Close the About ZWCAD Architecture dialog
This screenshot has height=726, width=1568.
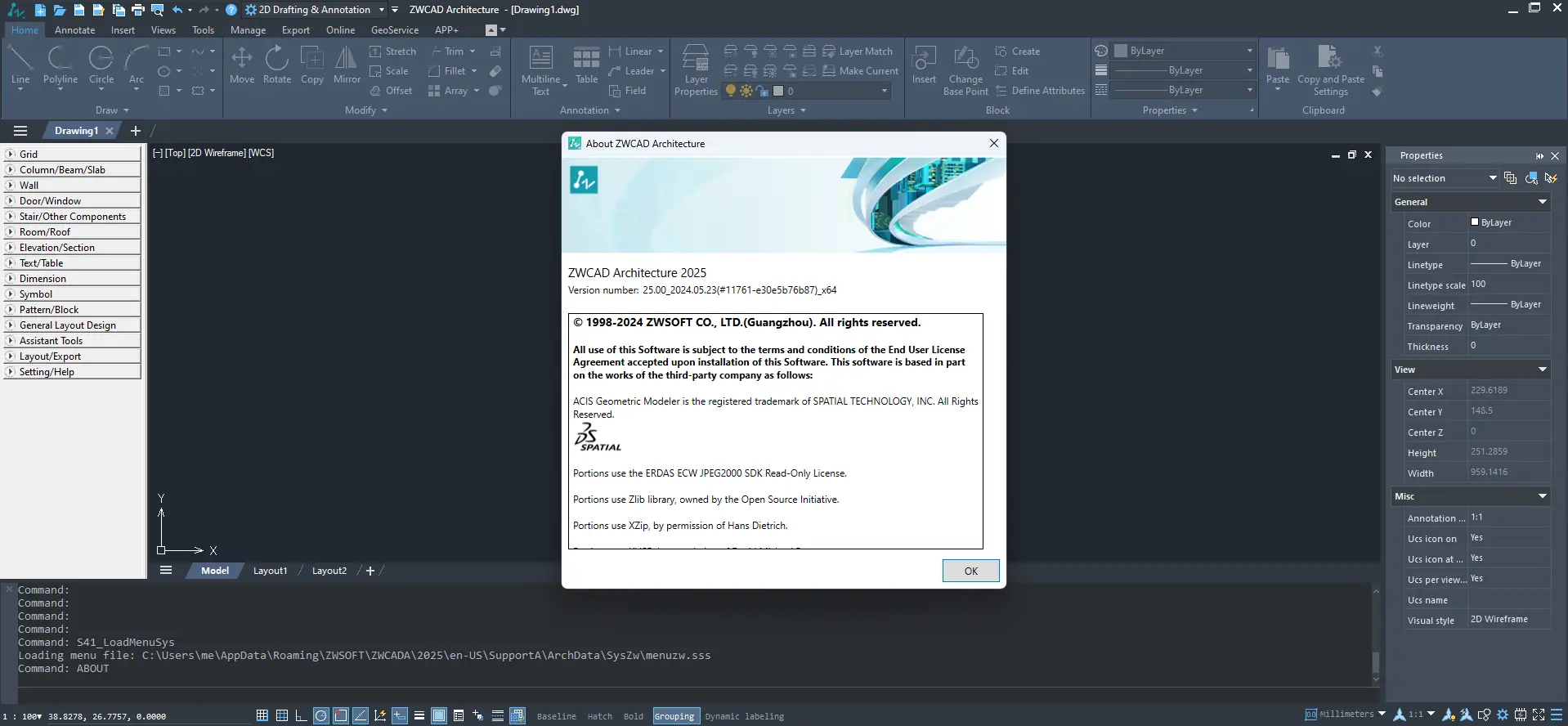(x=994, y=143)
